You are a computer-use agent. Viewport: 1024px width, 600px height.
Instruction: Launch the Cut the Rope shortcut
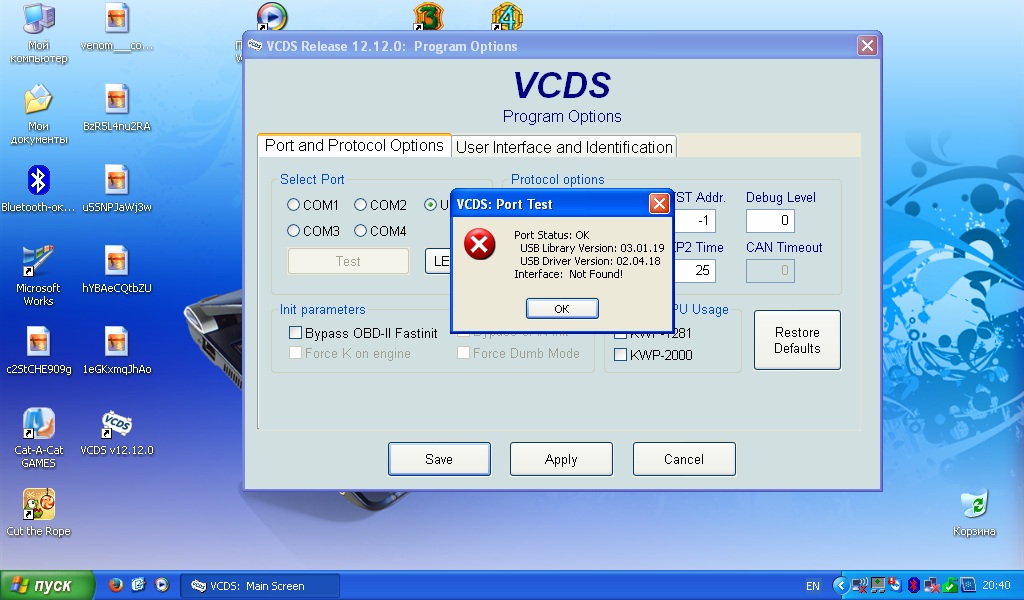[x=39, y=513]
